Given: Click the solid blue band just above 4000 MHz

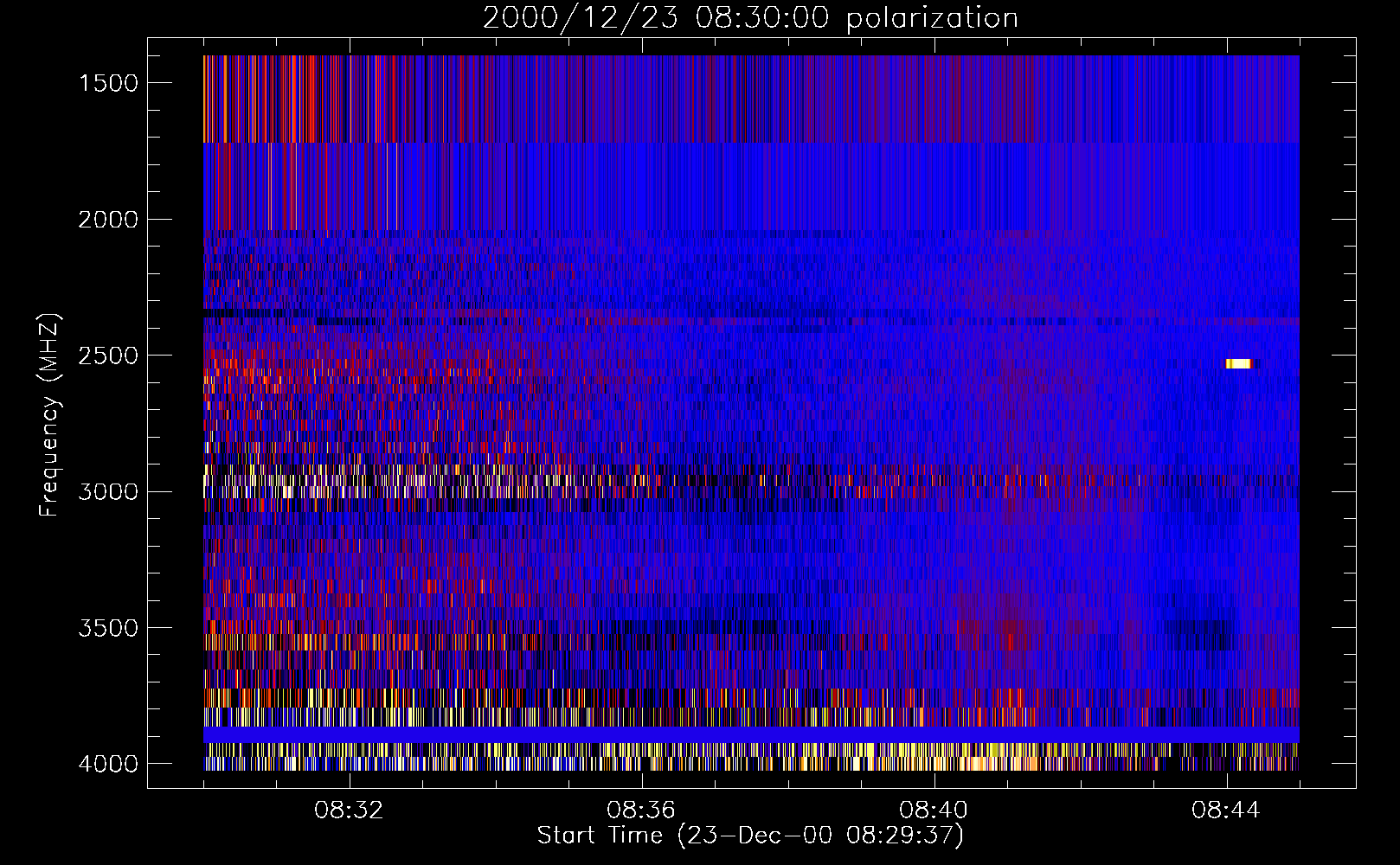Looking at the screenshot, I should click(x=751, y=735).
